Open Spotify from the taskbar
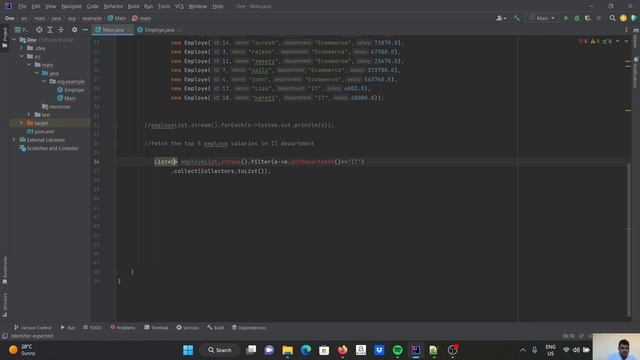The height and width of the screenshot is (360, 640). (x=398, y=350)
